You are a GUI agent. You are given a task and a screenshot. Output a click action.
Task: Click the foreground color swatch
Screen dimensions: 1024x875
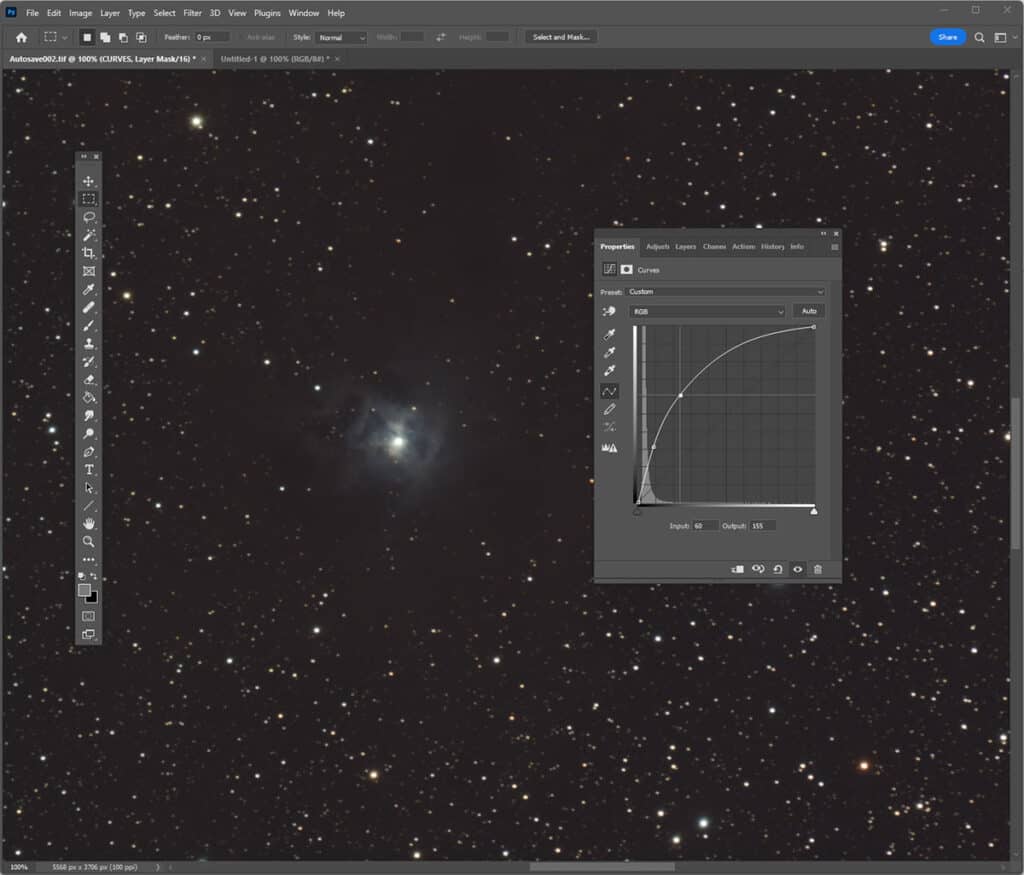[x=85, y=592]
